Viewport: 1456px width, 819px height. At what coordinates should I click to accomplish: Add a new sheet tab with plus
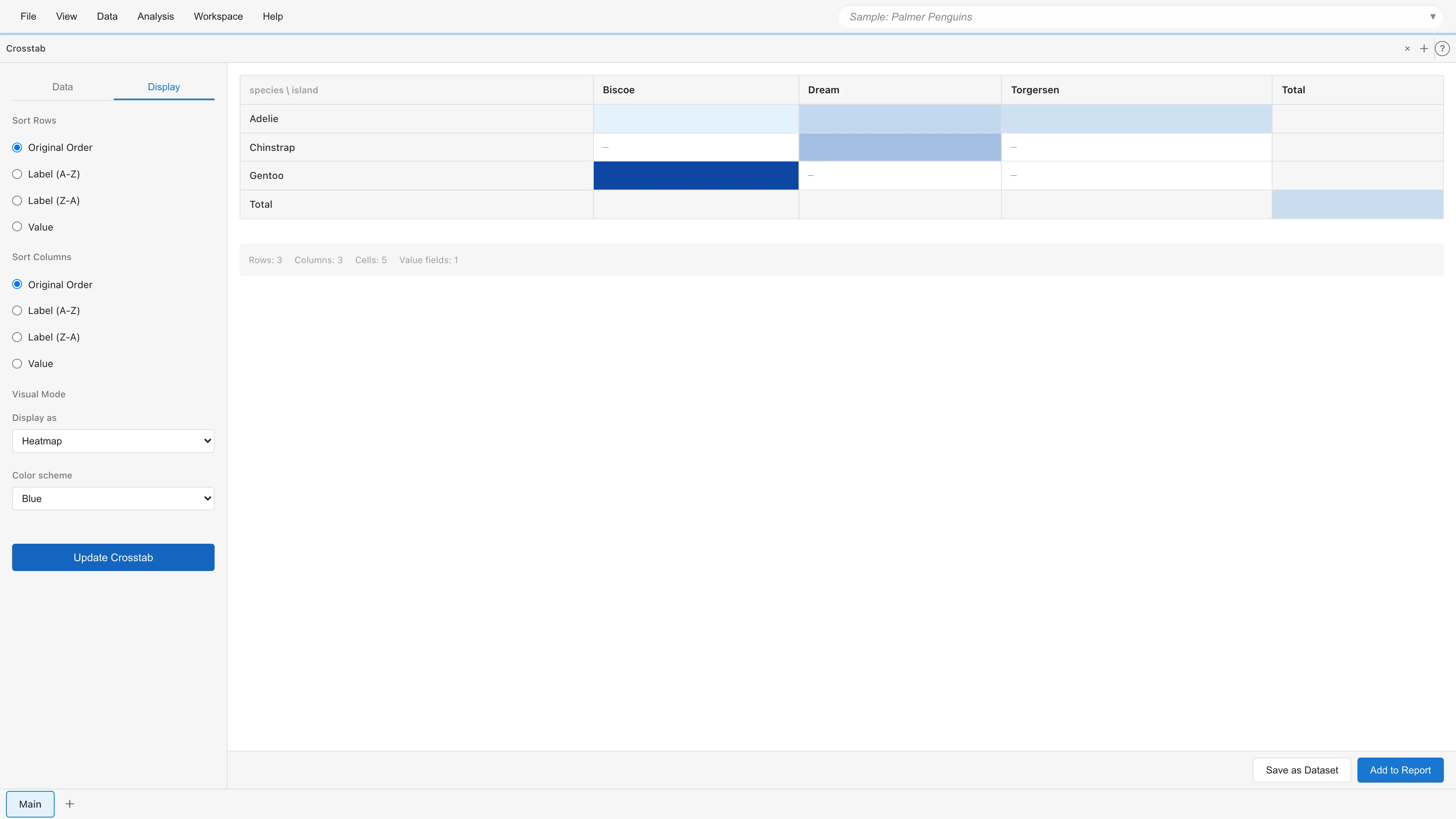click(69, 804)
